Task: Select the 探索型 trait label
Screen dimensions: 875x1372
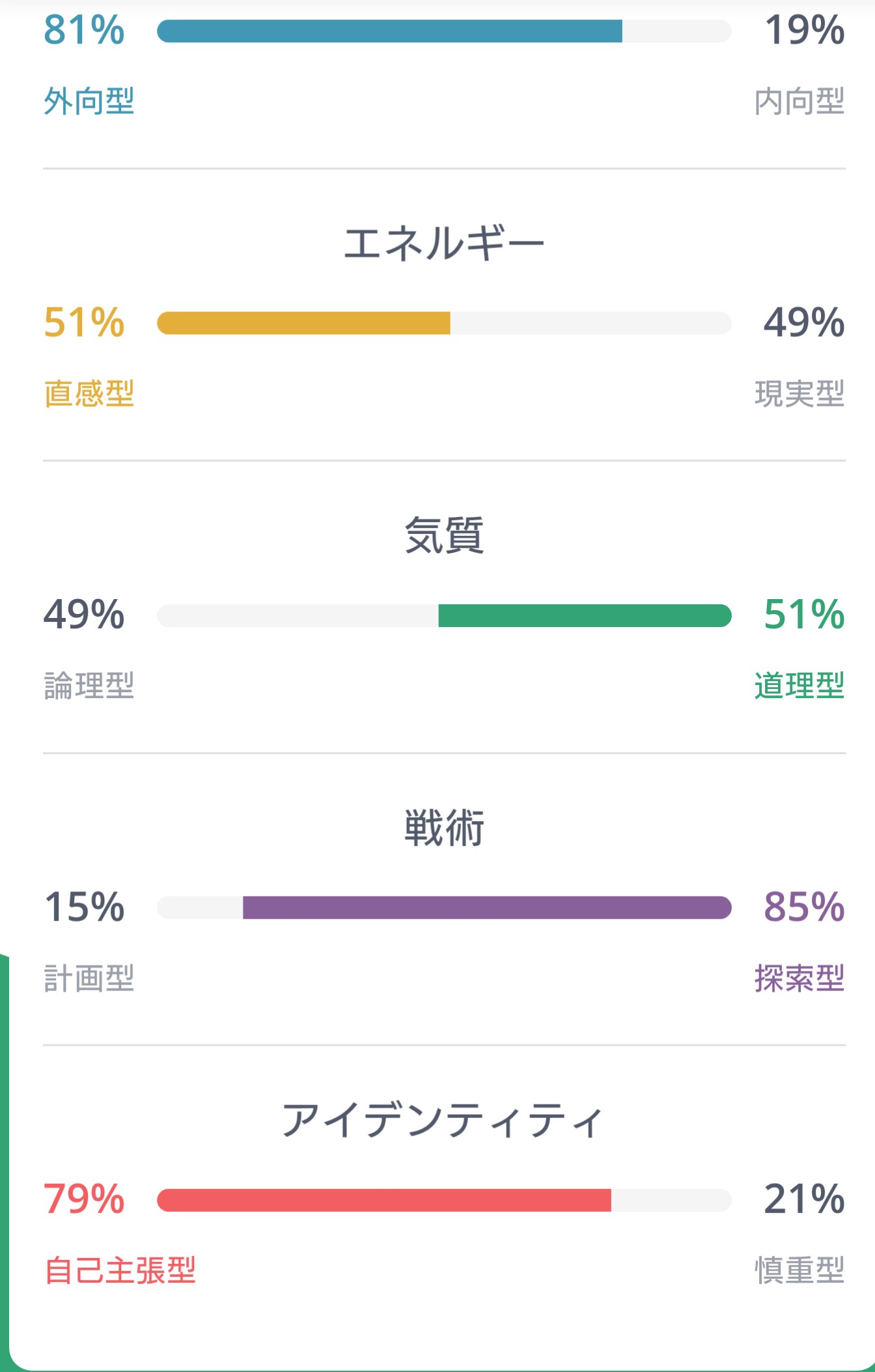Action: 799,979
